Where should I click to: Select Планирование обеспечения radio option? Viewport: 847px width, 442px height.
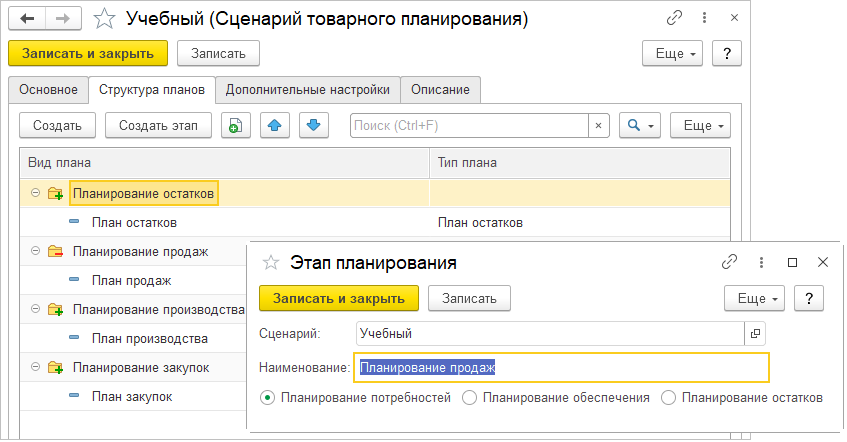pyautogui.click(x=470, y=397)
